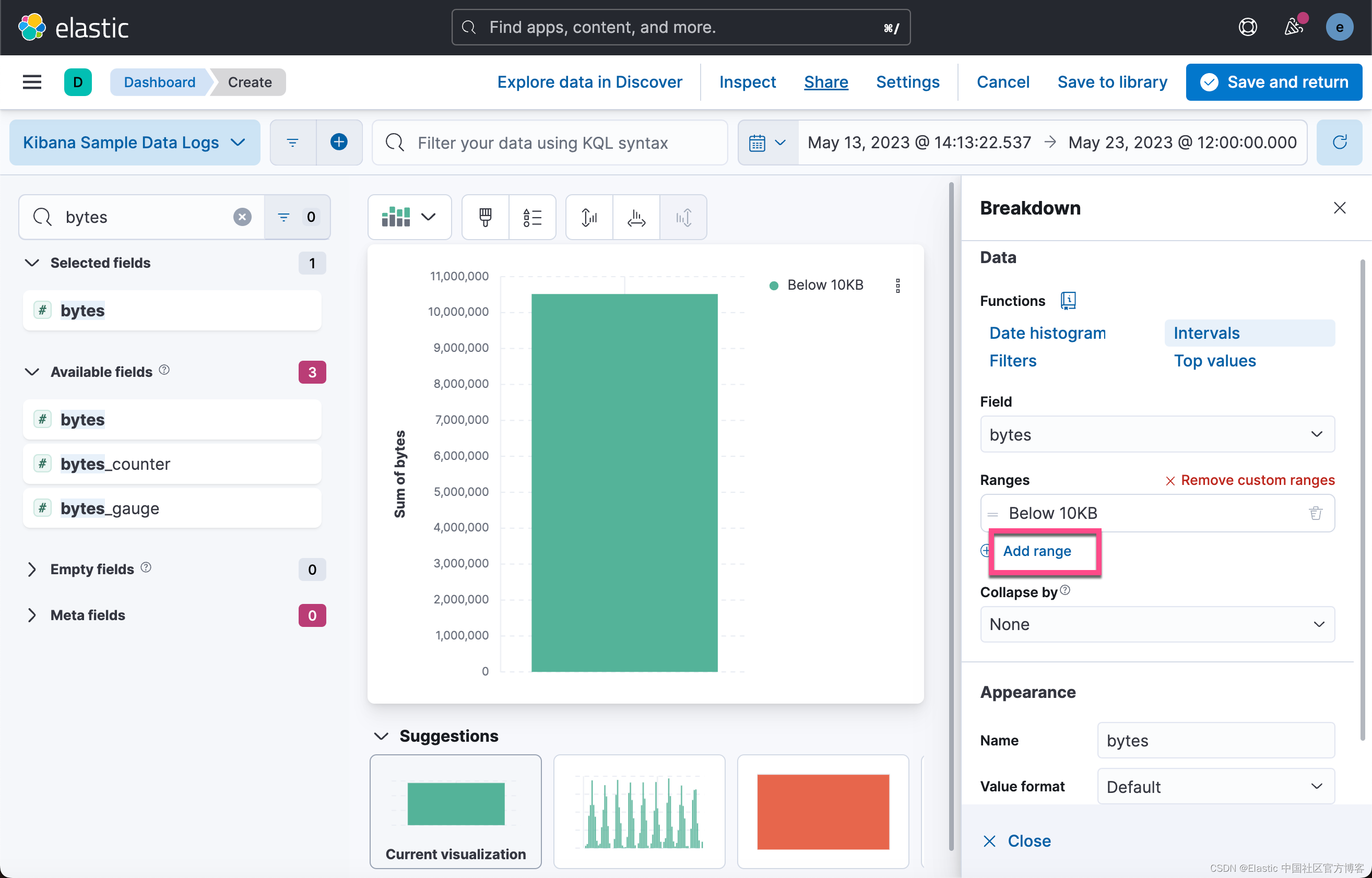
Task: Open left axis settings icon
Action: coord(589,217)
